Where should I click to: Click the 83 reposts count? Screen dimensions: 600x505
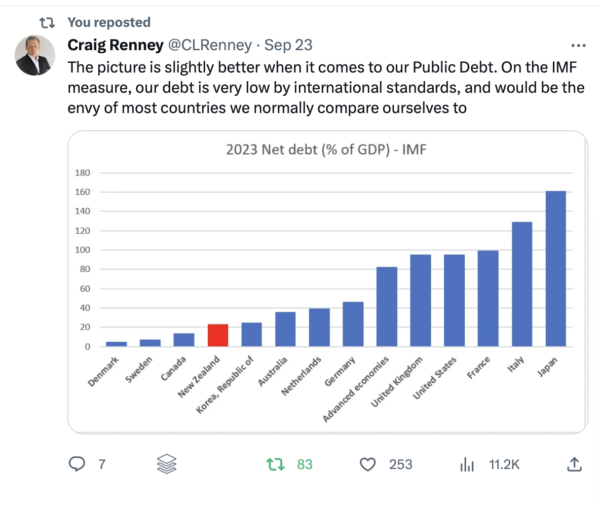304,464
